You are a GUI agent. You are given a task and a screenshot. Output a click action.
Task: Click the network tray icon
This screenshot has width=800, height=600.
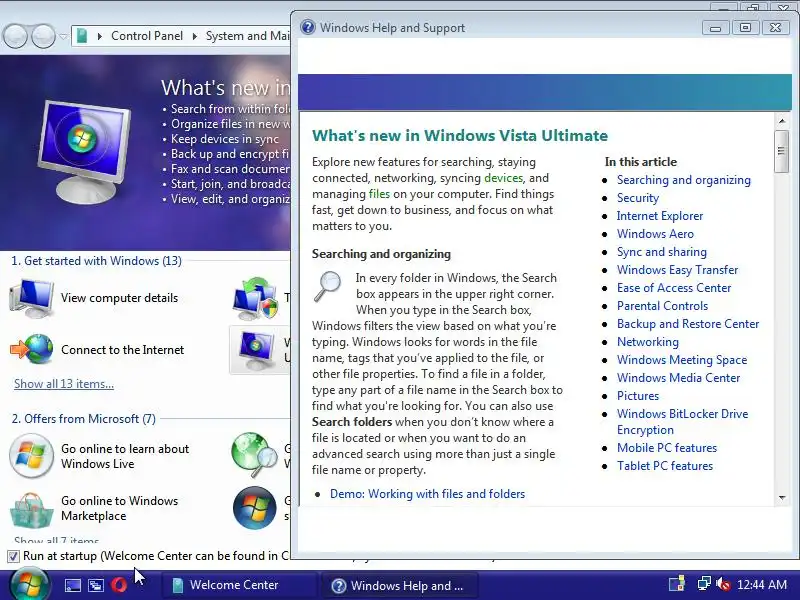704,584
